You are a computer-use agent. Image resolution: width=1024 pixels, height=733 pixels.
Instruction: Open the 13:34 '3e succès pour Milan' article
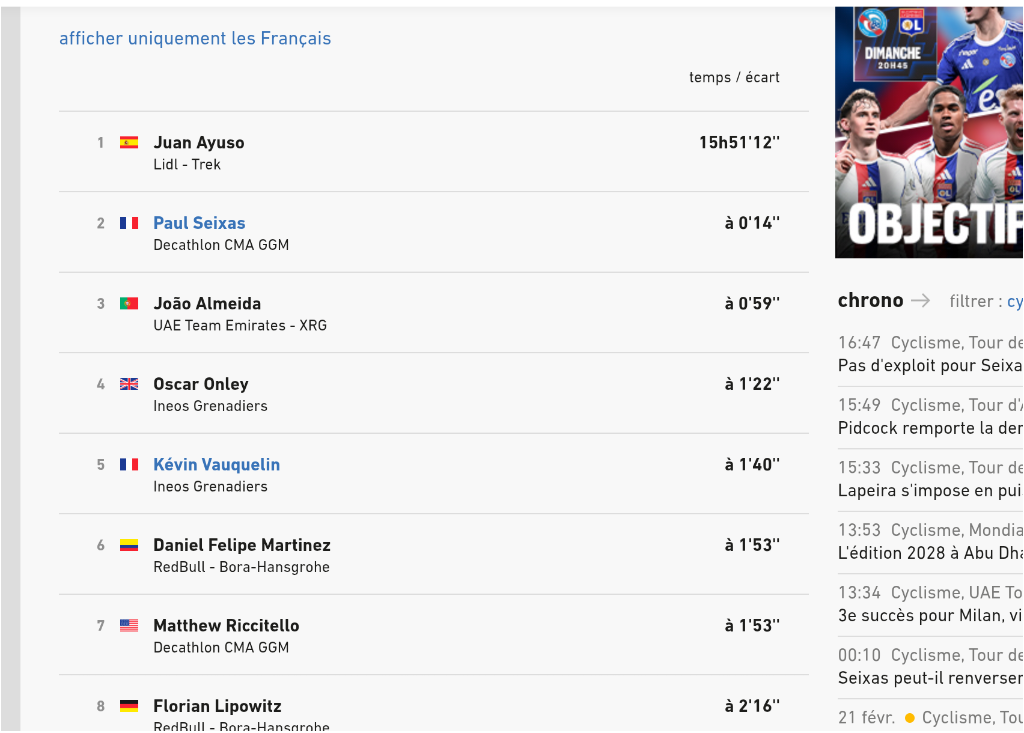tap(930, 615)
